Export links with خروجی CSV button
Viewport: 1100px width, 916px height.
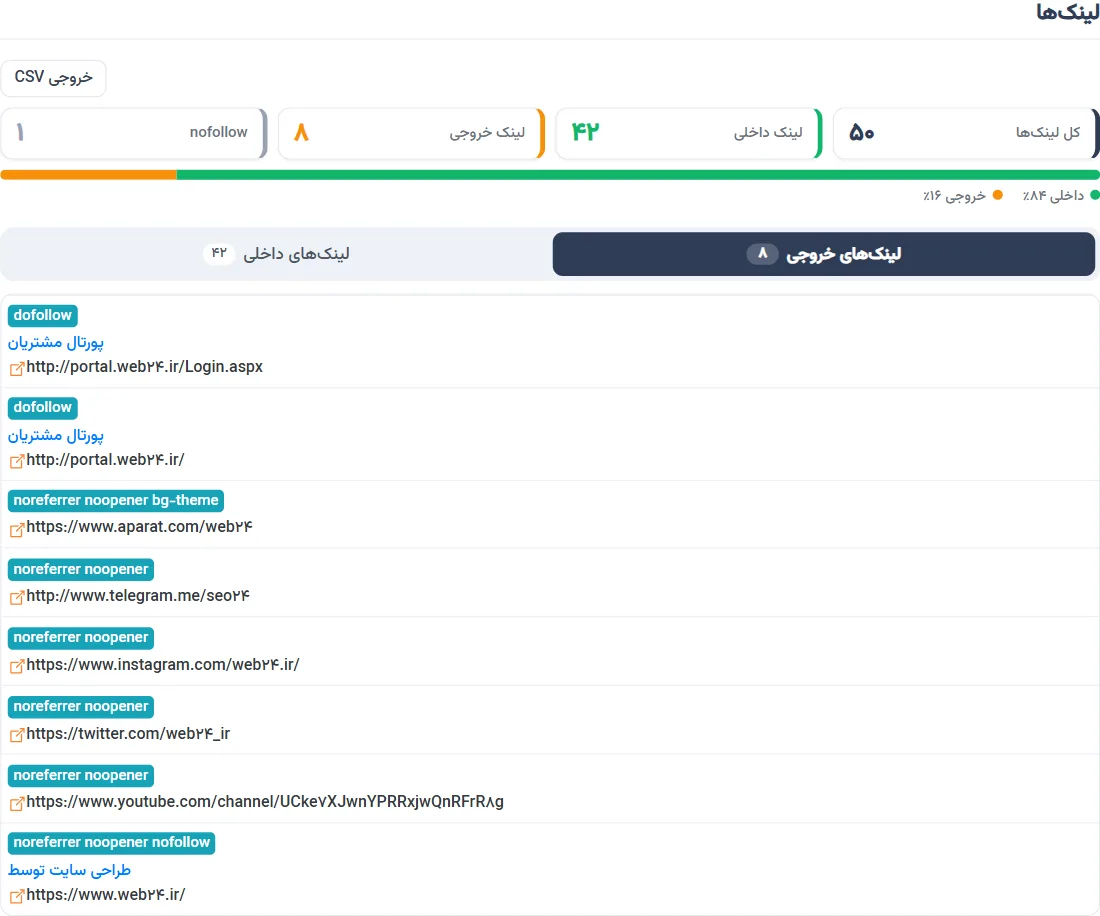pos(53,77)
